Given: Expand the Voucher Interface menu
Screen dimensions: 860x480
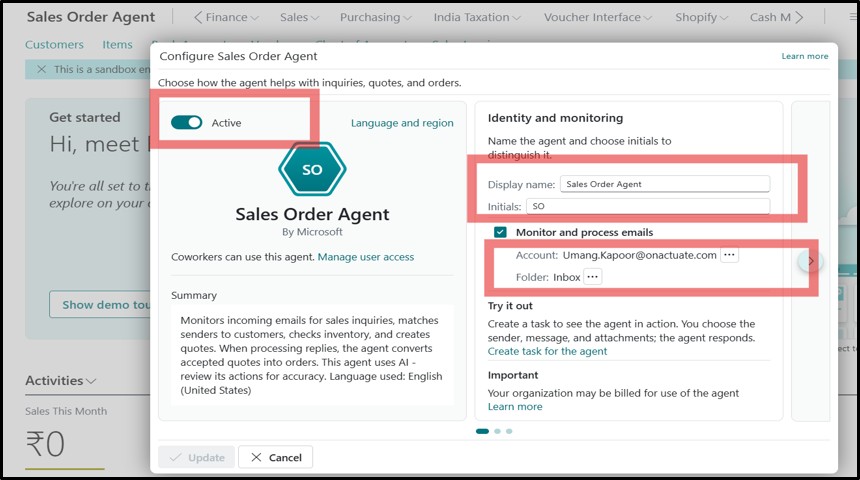Looking at the screenshot, I should click(x=598, y=18).
